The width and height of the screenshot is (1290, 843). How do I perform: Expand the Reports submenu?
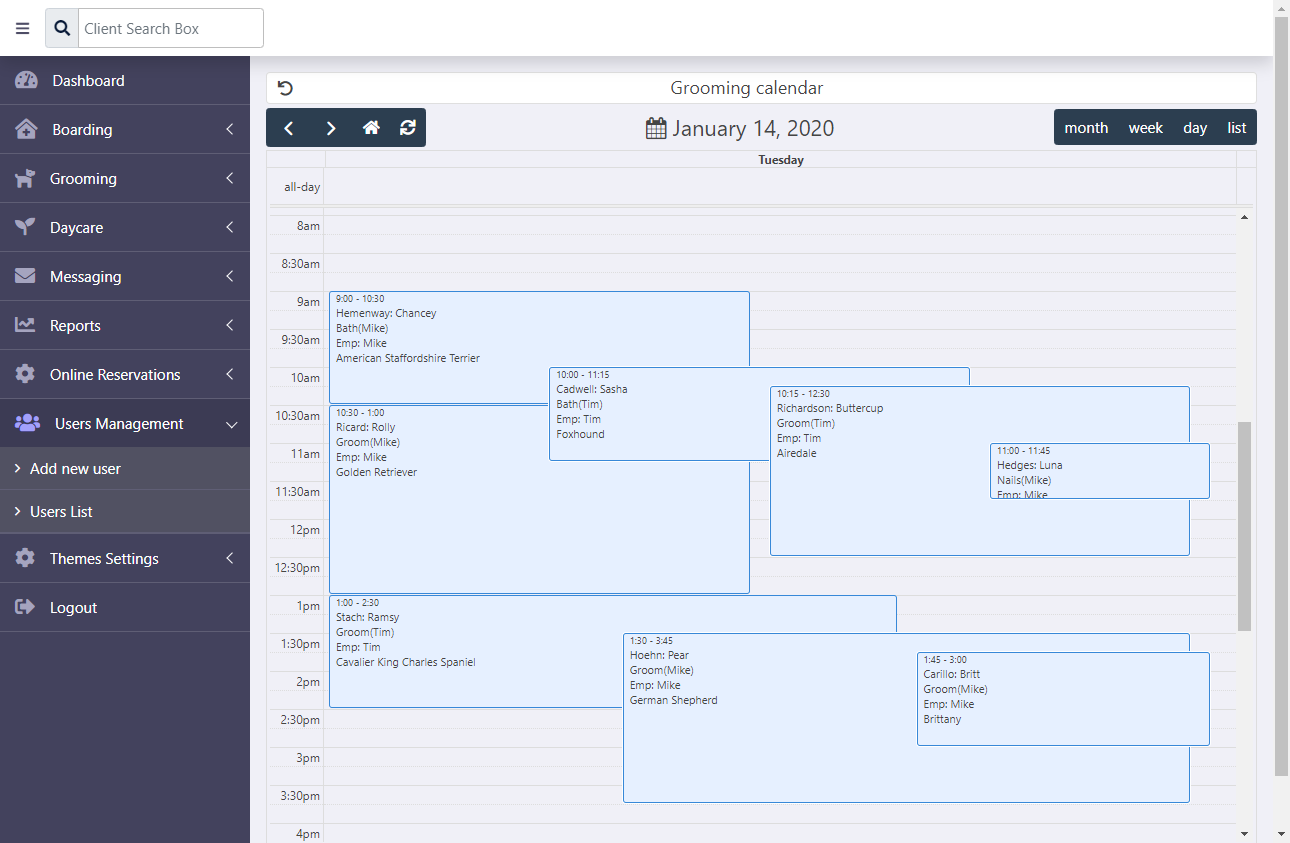(125, 326)
